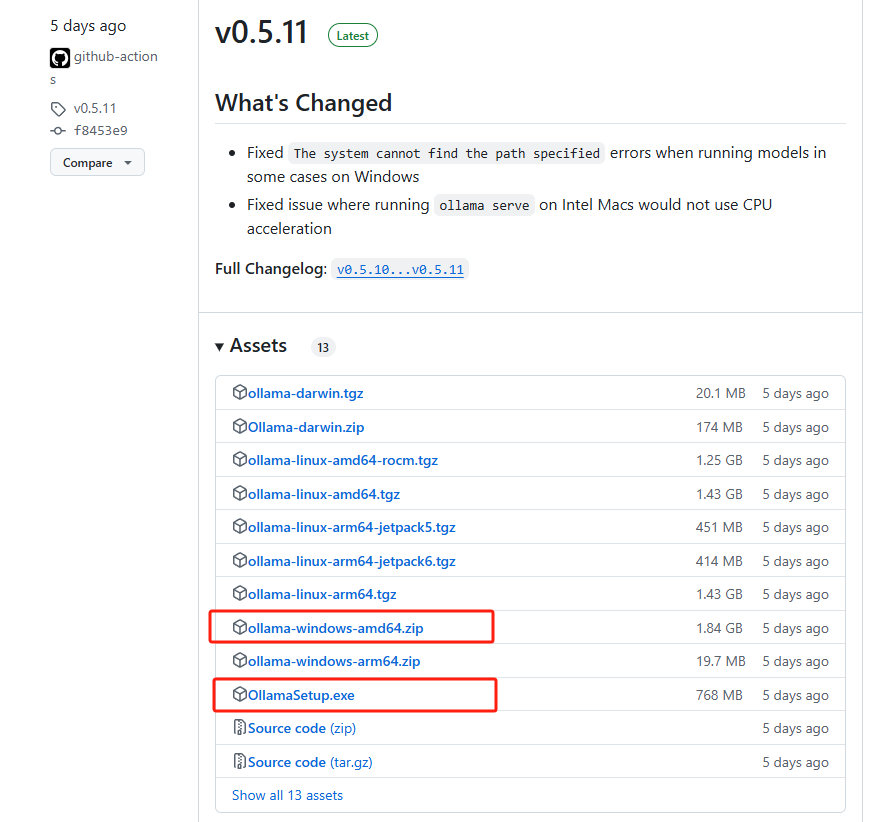Click the "5 days ago" sidebar timestamp

[88, 26]
